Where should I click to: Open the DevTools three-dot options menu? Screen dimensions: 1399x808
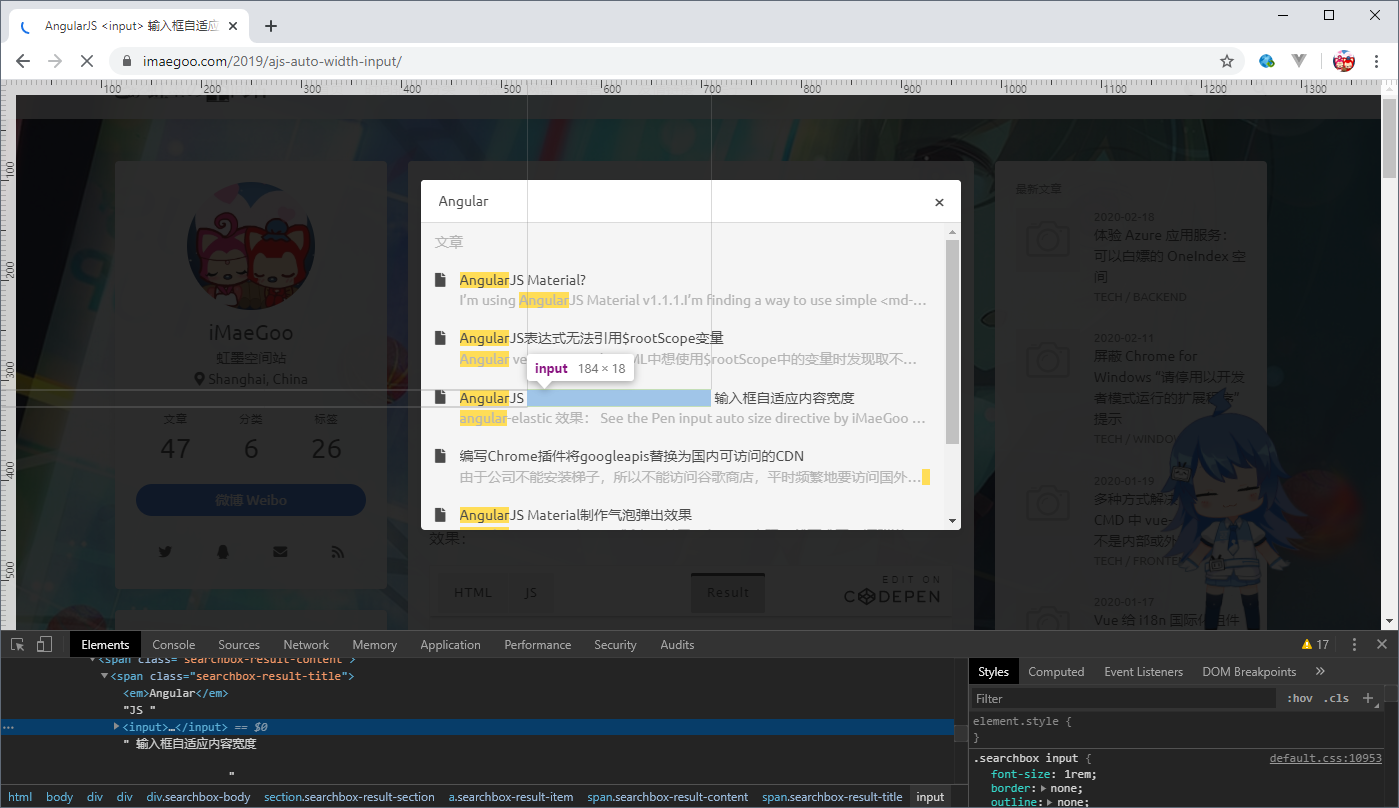(x=1353, y=644)
